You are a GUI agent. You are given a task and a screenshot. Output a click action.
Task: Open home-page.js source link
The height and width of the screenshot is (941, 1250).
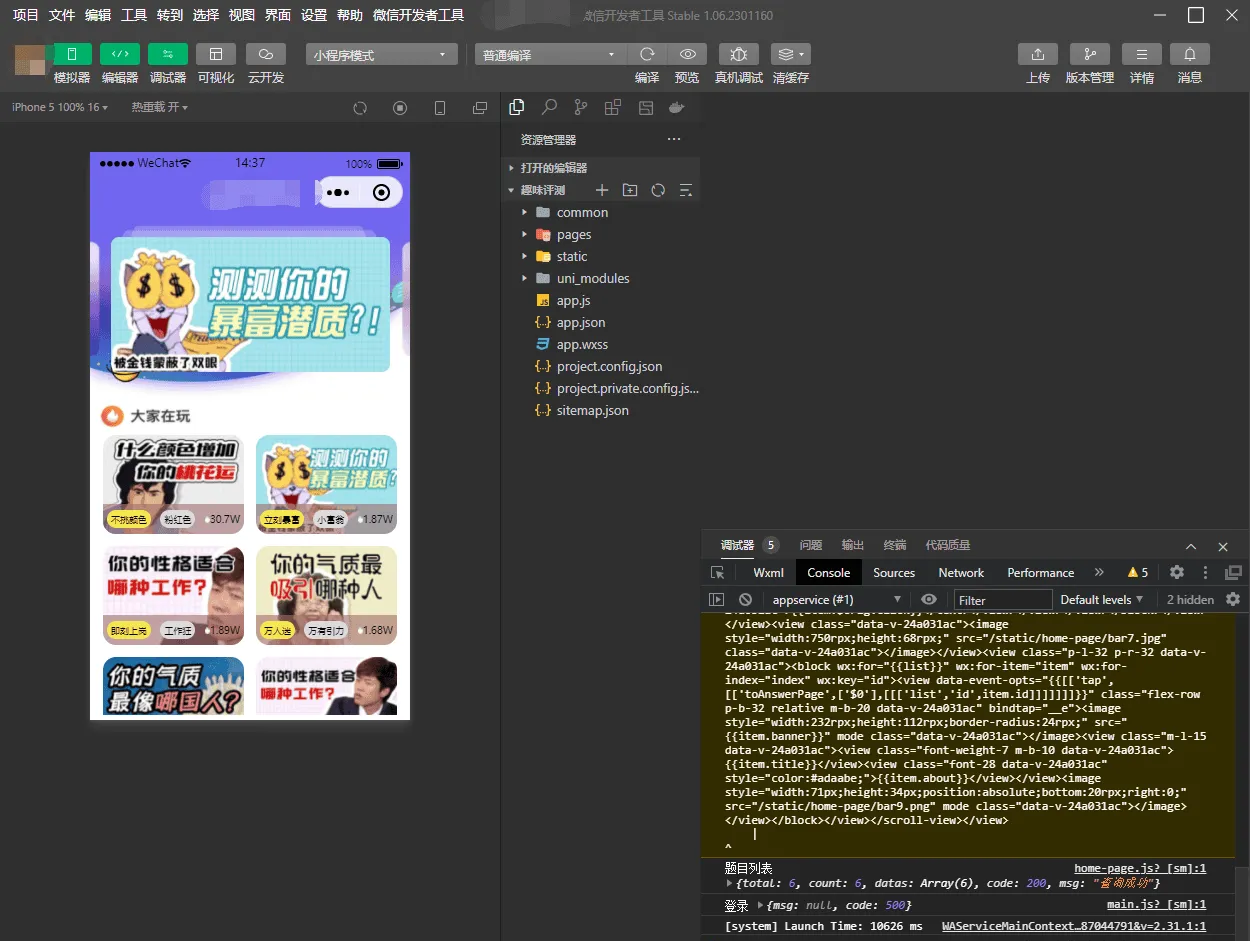click(x=1139, y=868)
